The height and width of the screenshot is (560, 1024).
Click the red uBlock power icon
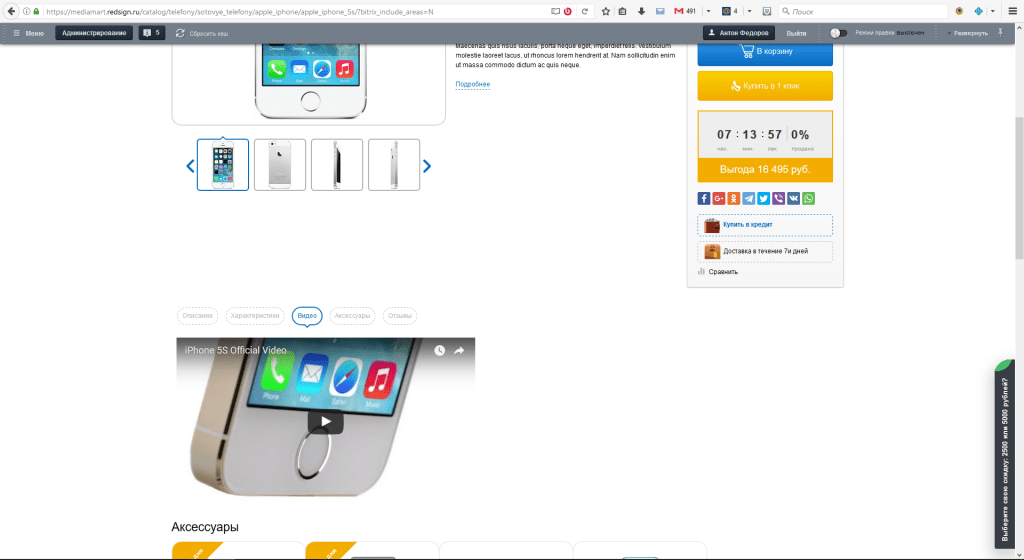(568, 11)
